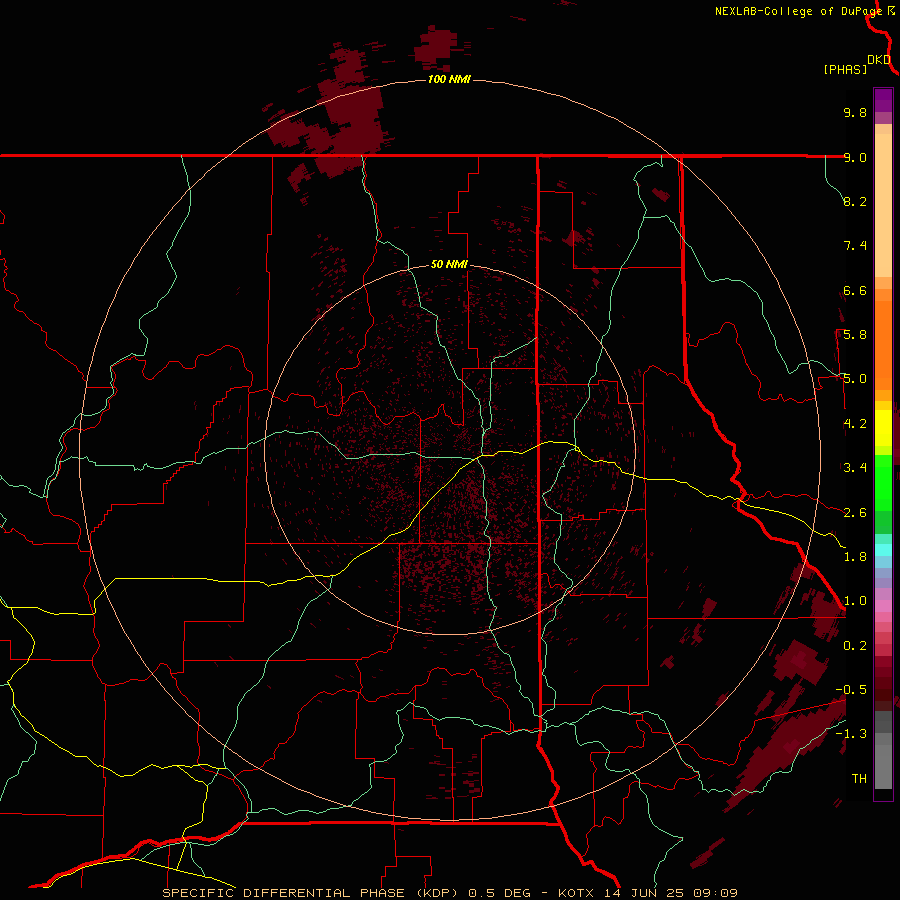900x900 pixels.
Task: Click the 1.0 scale value
Action: coord(855,601)
